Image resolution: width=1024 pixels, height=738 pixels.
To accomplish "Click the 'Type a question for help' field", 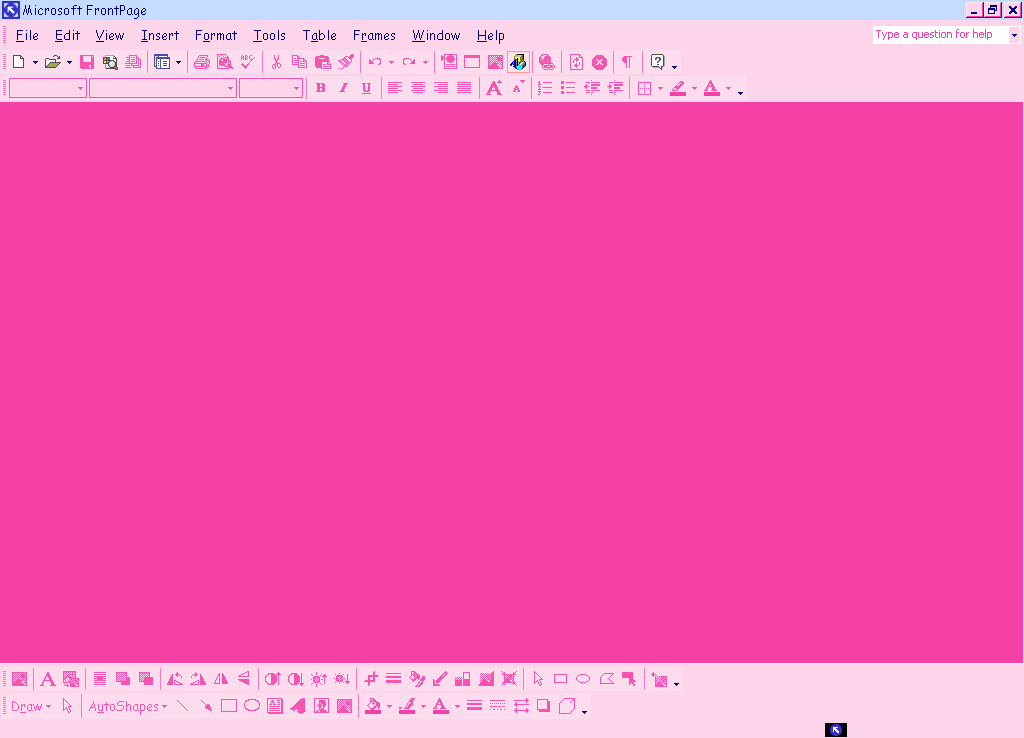I will (939, 34).
